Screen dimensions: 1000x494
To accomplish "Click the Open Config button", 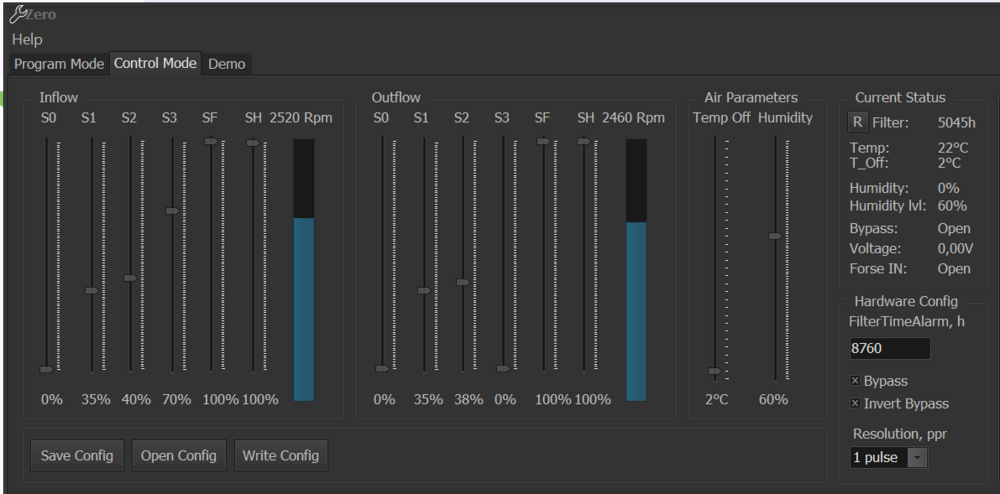I will pos(178,455).
